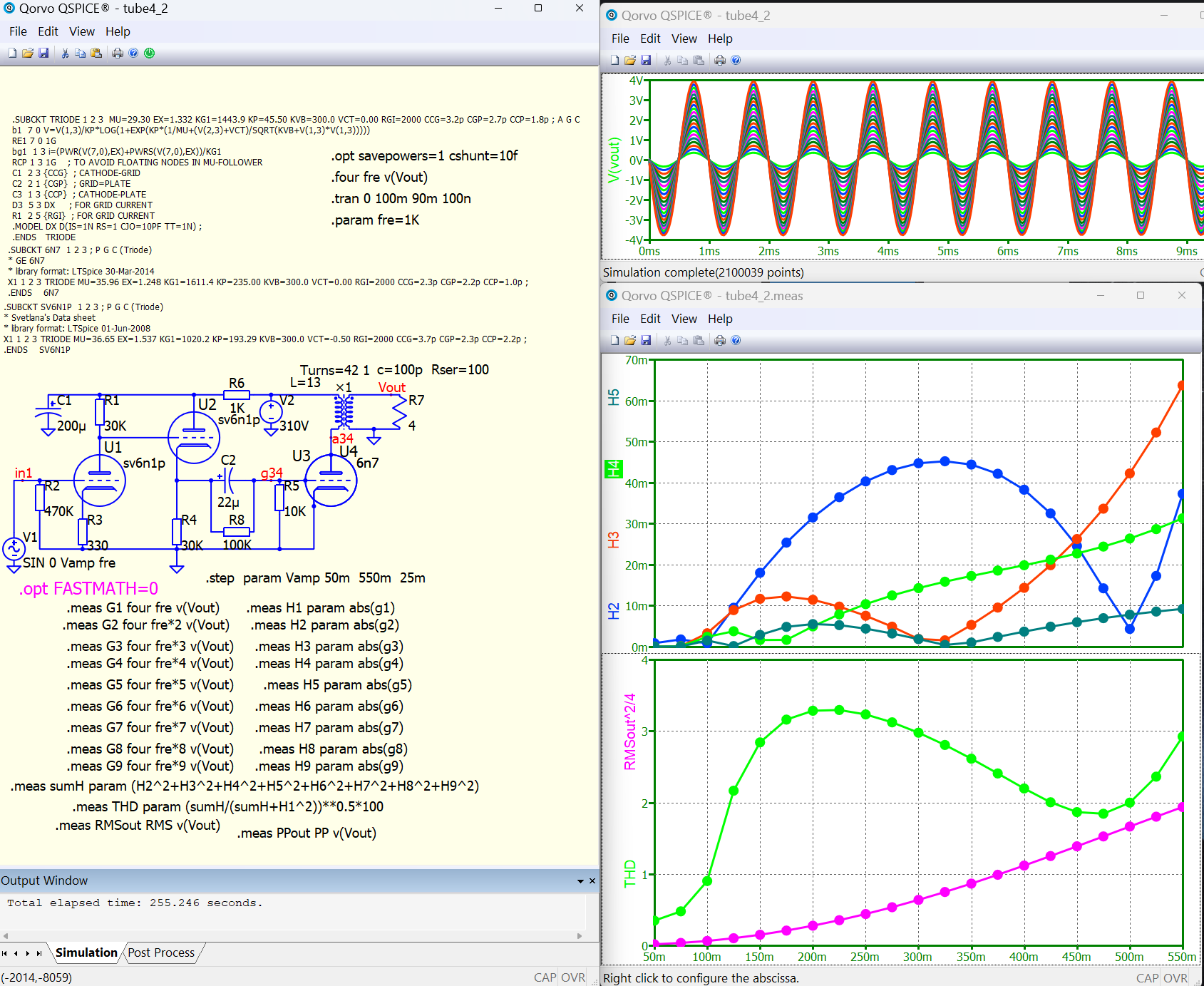Click the Output Window right scroll arrow
Viewport: 1204px width, 986px height.
[580, 935]
